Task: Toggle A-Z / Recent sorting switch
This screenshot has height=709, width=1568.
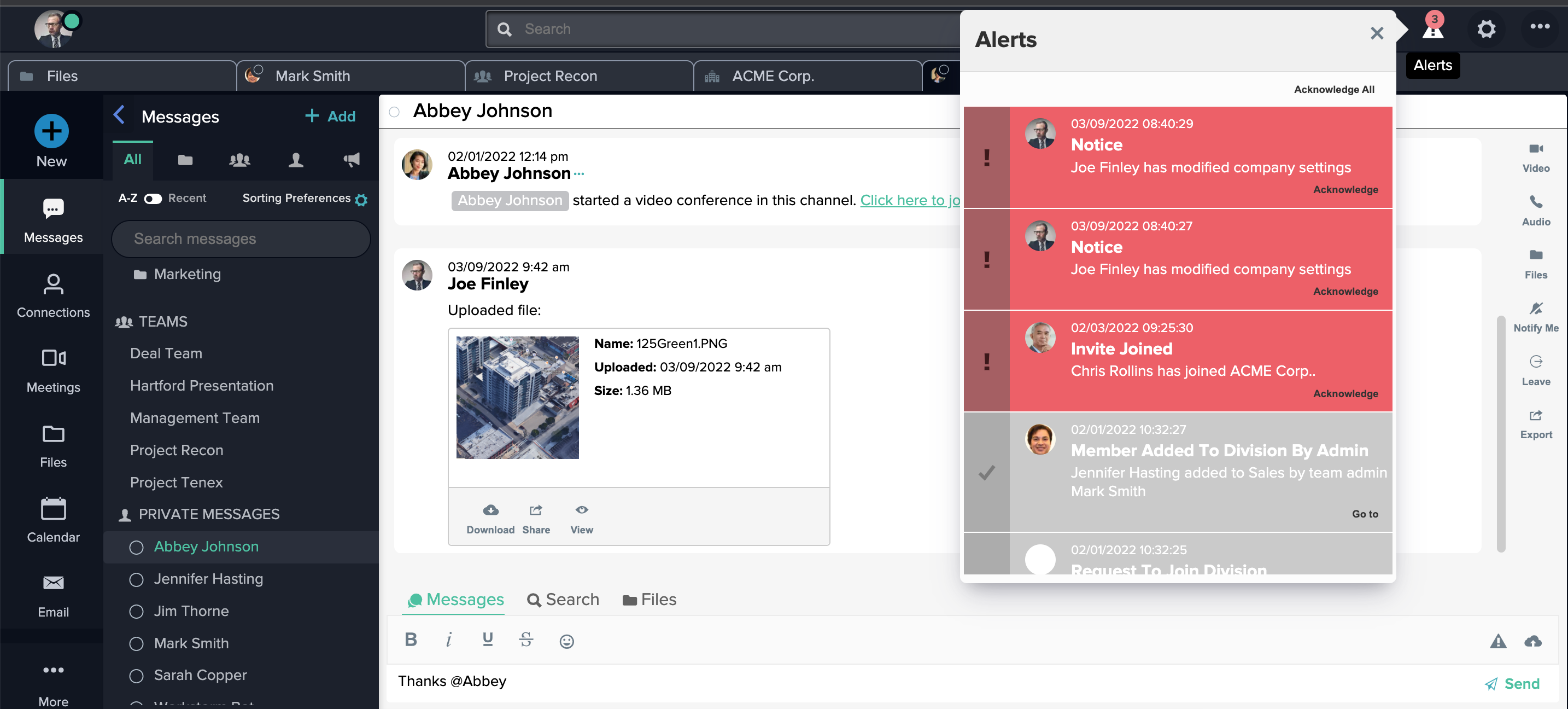Action: coord(152,199)
